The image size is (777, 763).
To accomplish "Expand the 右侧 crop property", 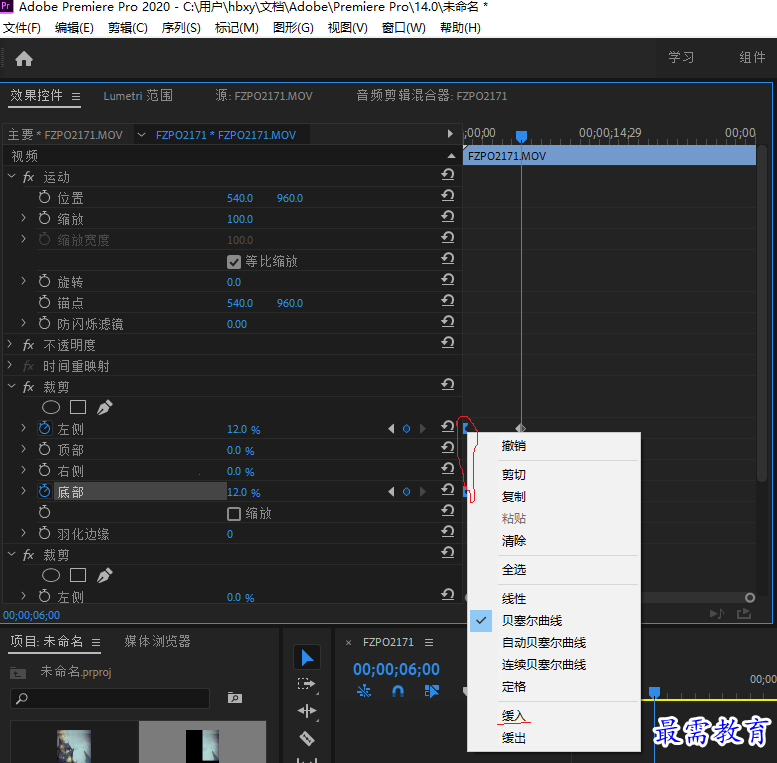I will click(23, 470).
